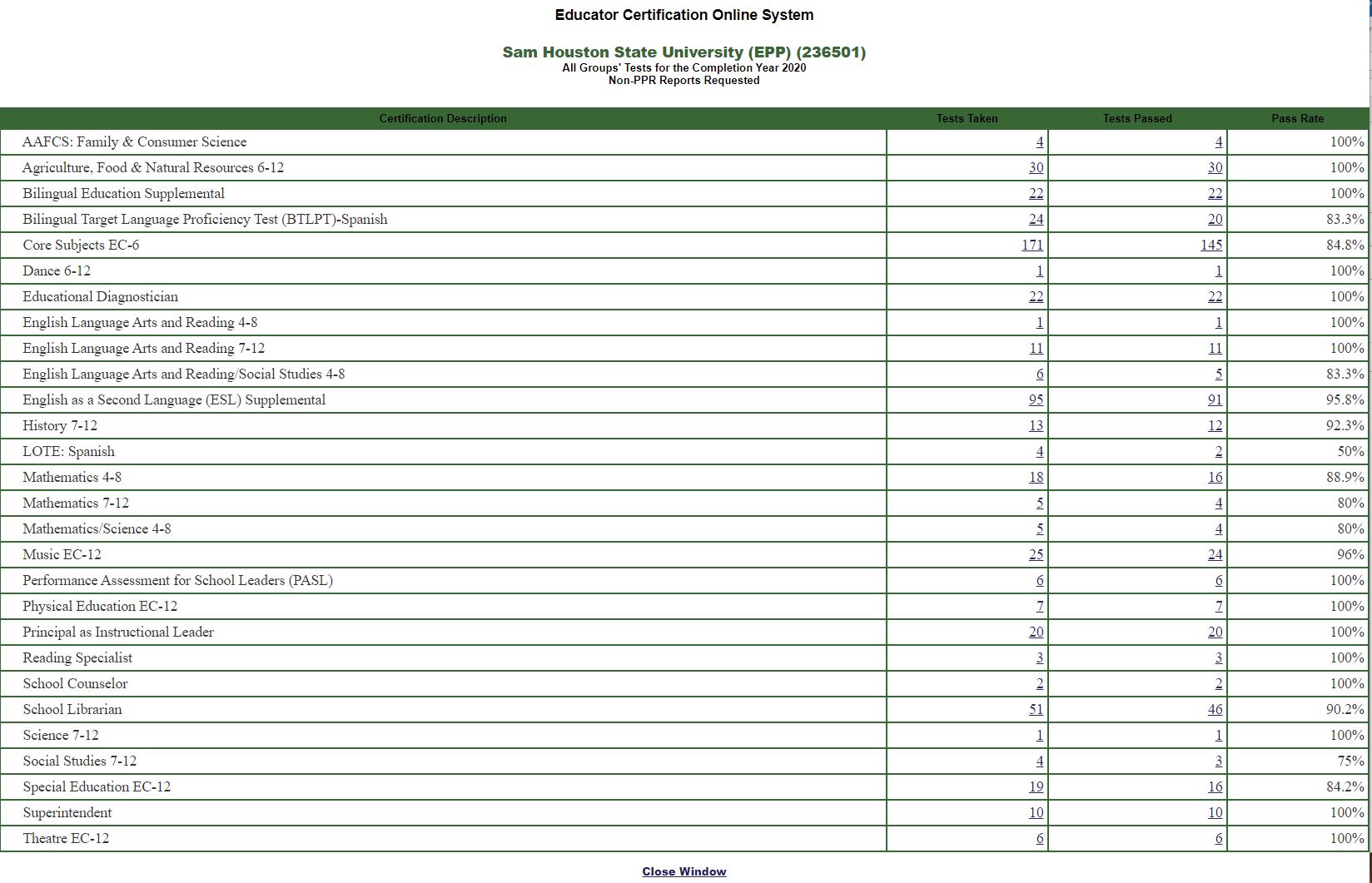Open Tests Passed for Theatre EC-12
The width and height of the screenshot is (1372, 883).
(x=1219, y=838)
